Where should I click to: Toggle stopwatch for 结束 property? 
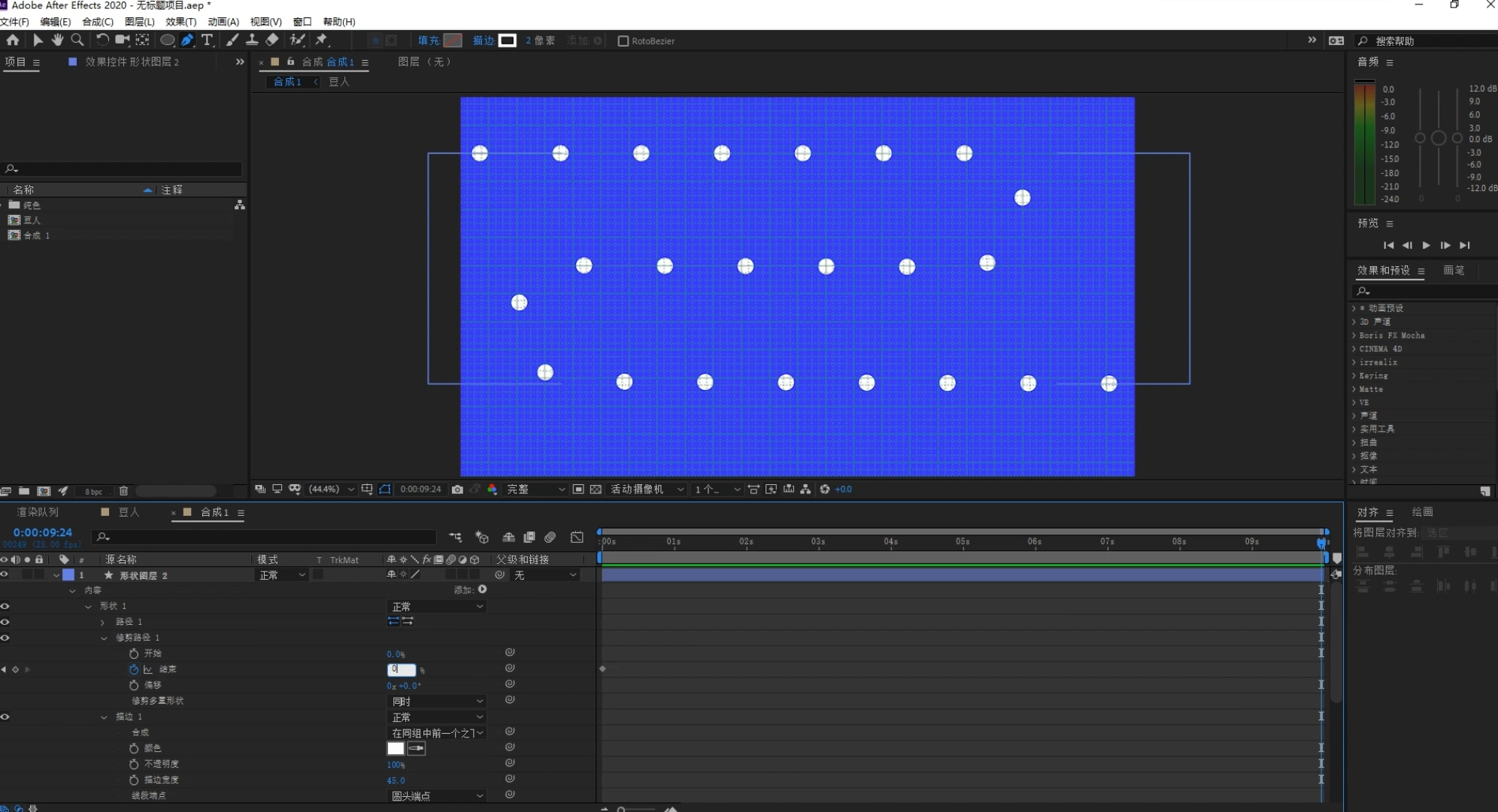click(x=134, y=669)
